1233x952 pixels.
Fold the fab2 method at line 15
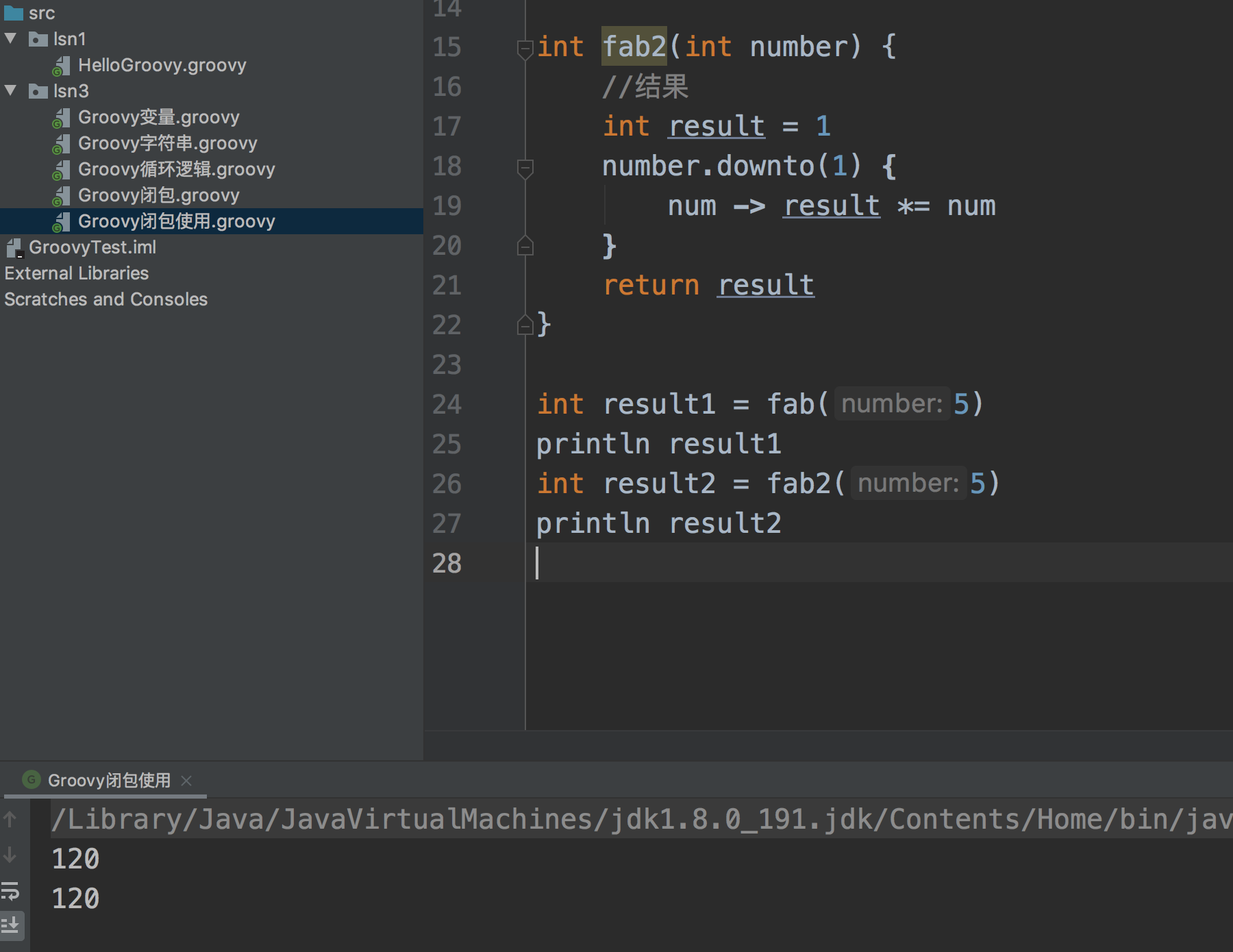525,49
